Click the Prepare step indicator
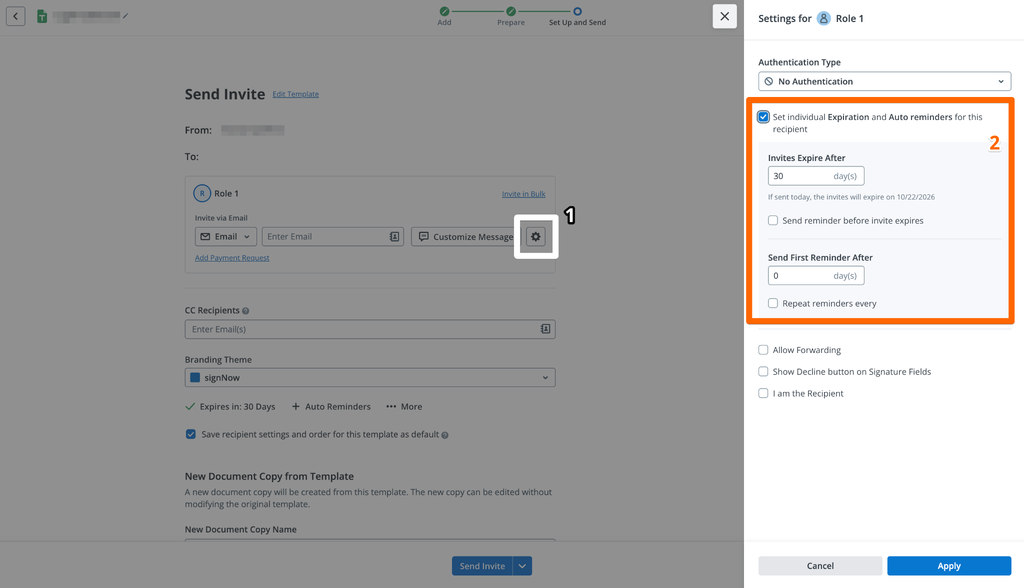The width and height of the screenshot is (1024, 588). click(511, 16)
